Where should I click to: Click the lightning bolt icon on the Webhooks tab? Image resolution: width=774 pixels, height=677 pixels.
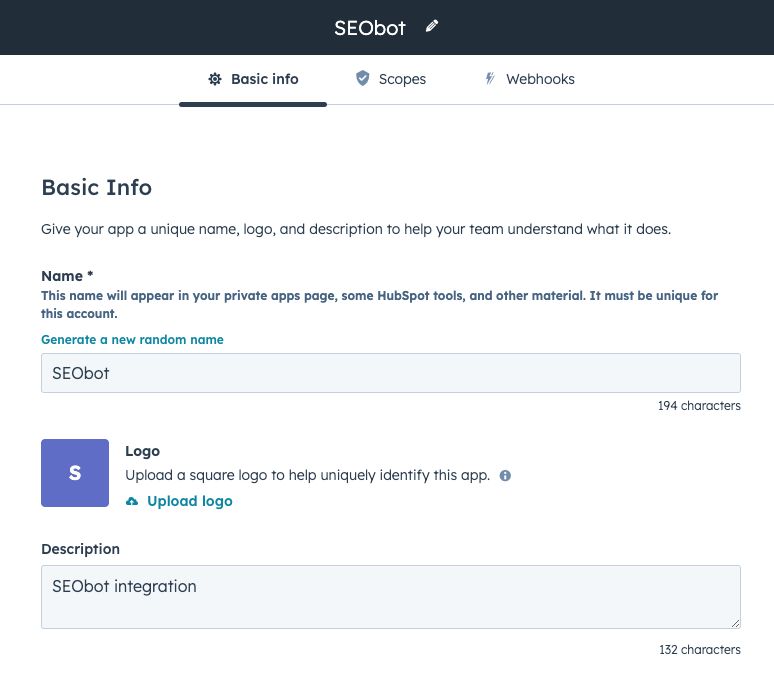pos(490,79)
